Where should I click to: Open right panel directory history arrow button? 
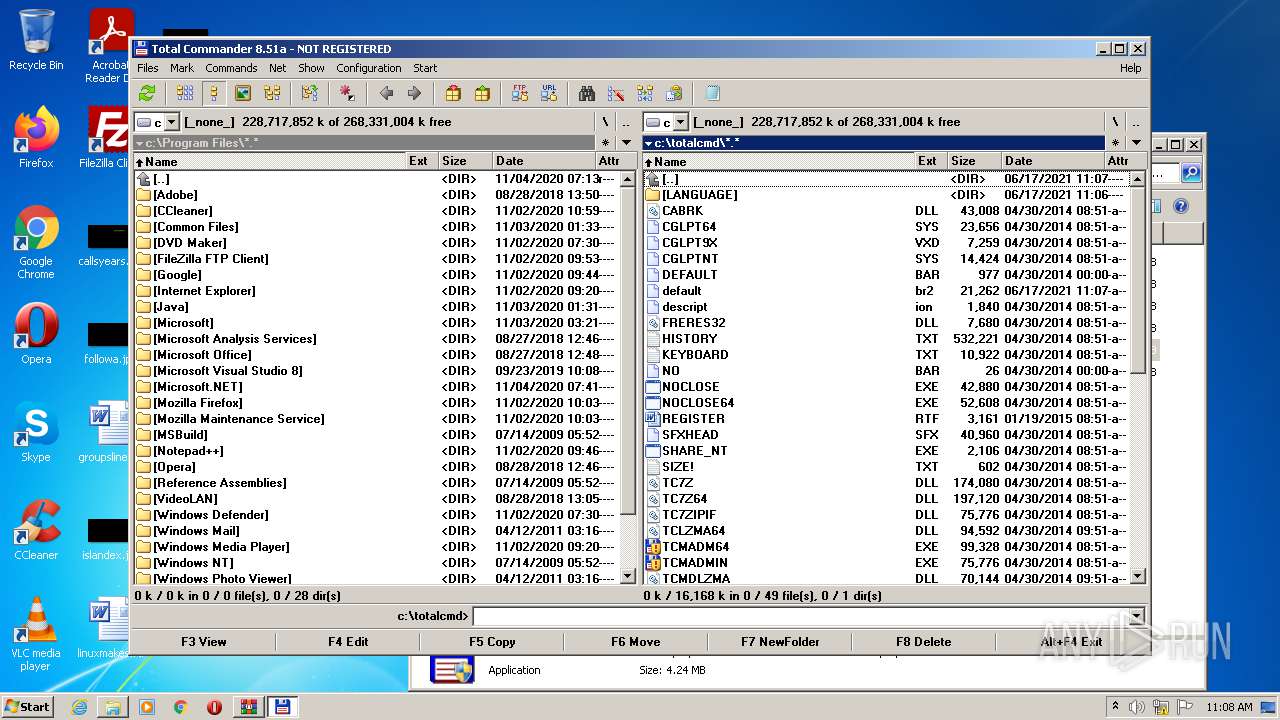click(x=1134, y=143)
